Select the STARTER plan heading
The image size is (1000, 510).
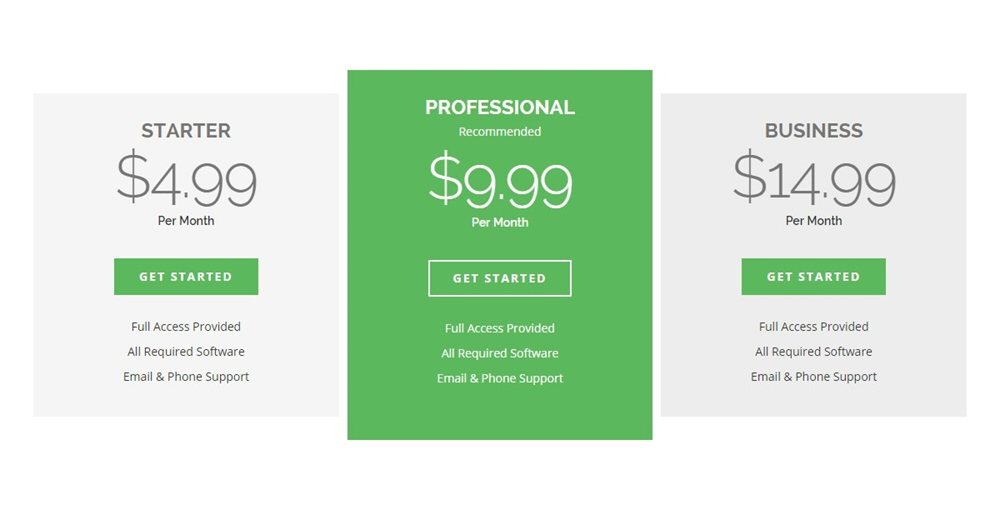pyautogui.click(x=186, y=131)
